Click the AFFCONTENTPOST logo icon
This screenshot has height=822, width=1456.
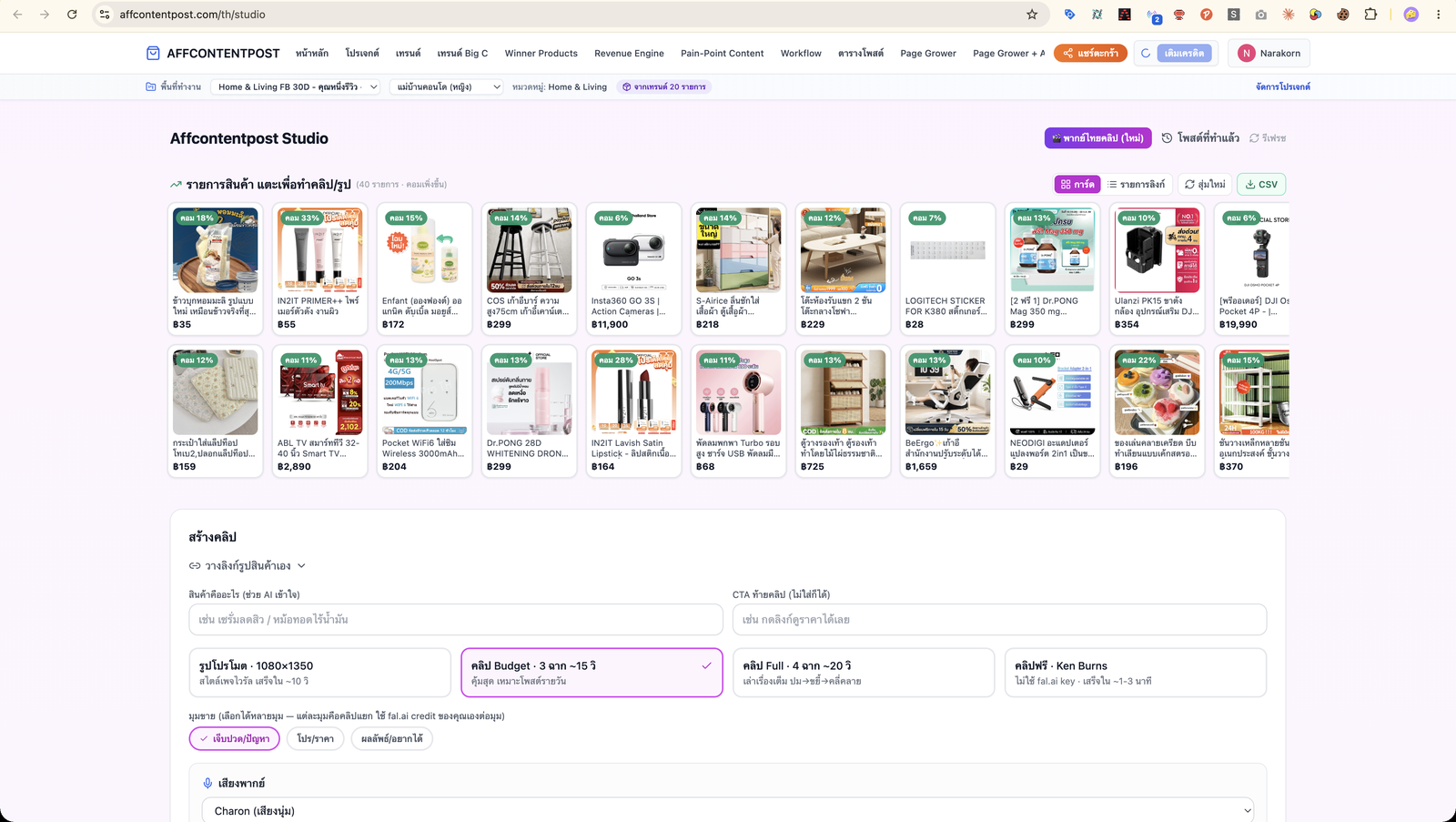153,53
